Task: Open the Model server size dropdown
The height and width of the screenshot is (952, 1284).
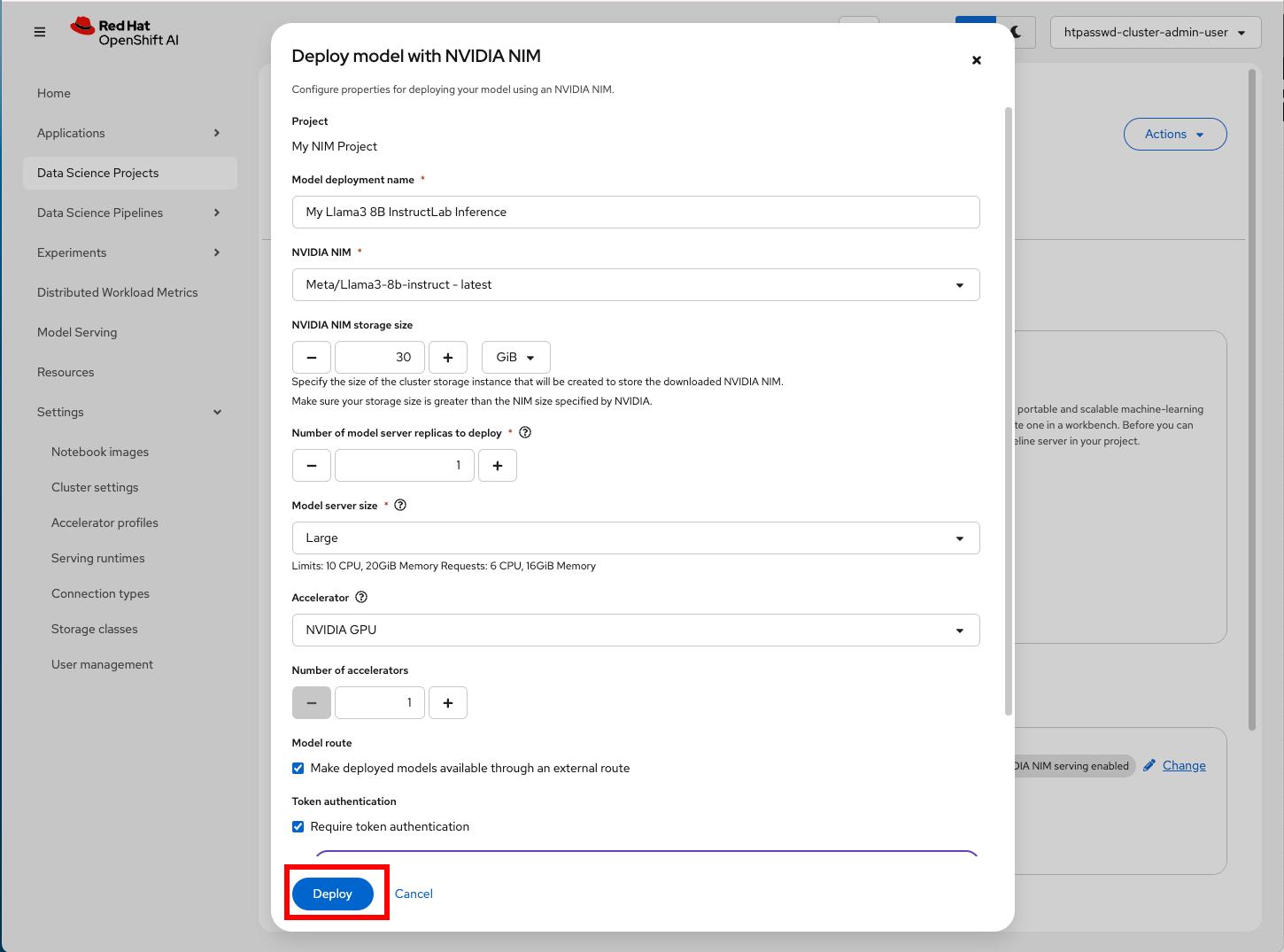Action: pyautogui.click(x=635, y=538)
